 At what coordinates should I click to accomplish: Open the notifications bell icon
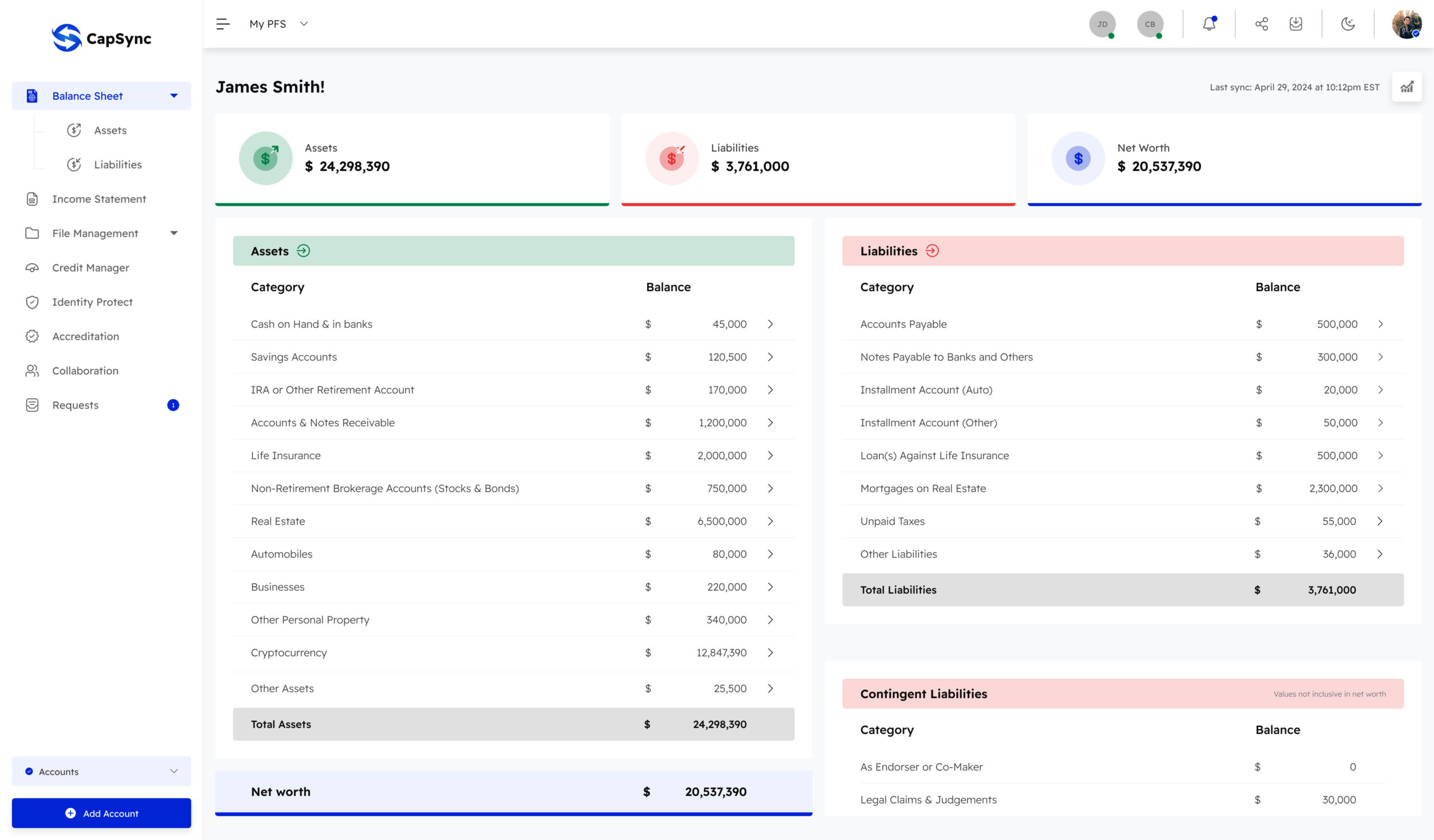(x=1209, y=24)
